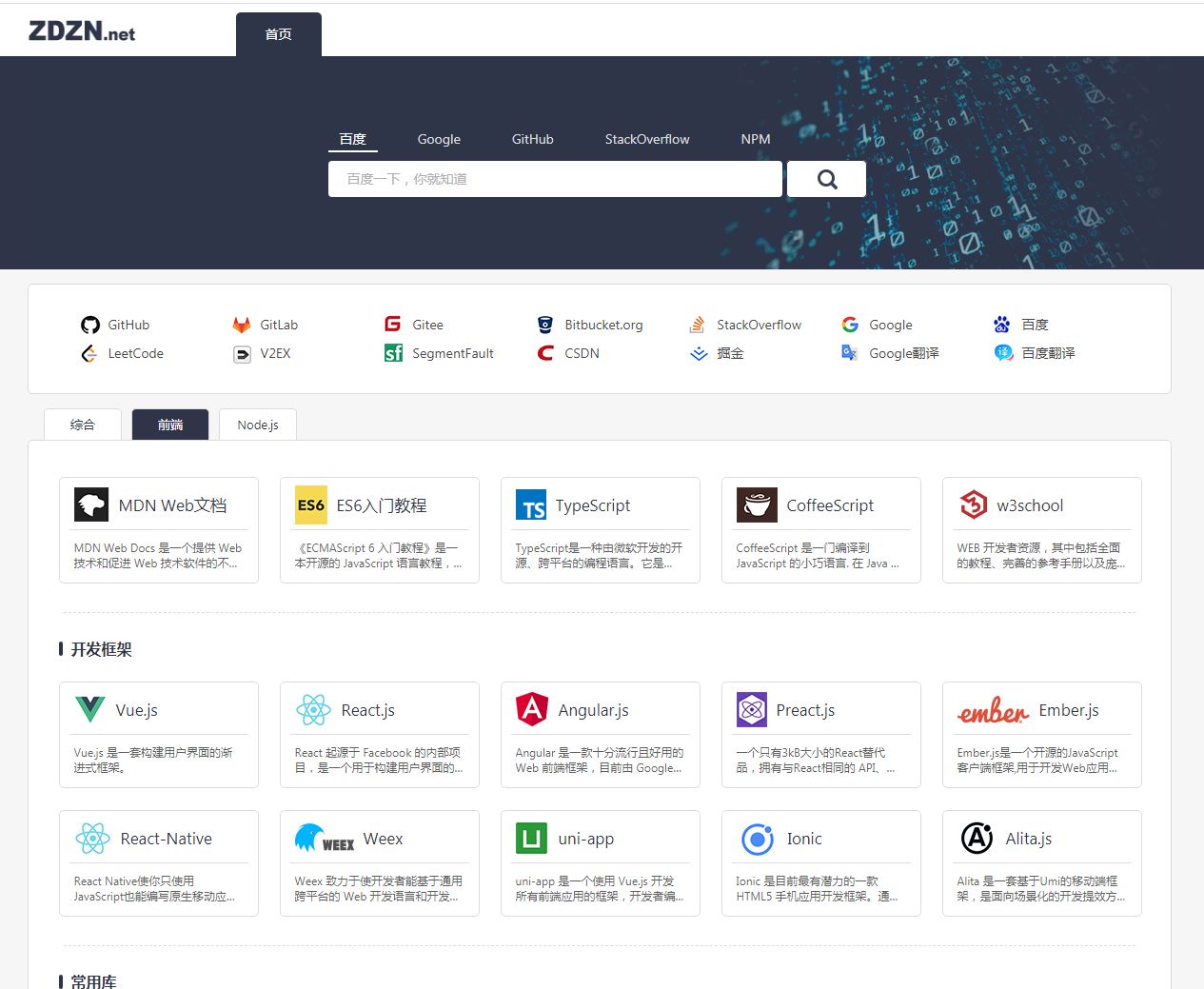Click the TypeScript card description text

click(599, 556)
